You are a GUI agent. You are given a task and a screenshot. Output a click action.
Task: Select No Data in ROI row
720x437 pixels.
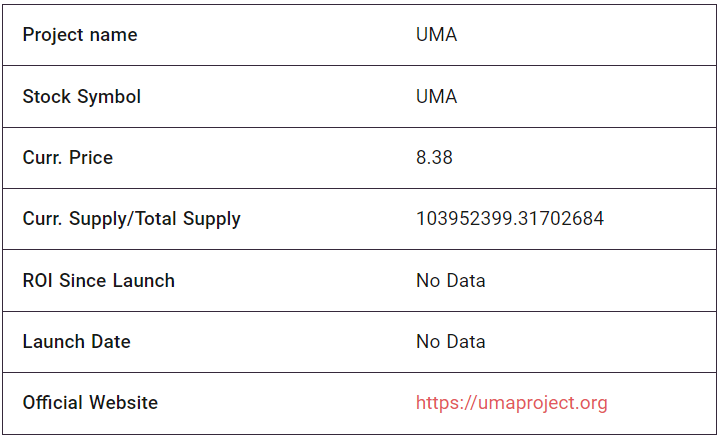(450, 280)
